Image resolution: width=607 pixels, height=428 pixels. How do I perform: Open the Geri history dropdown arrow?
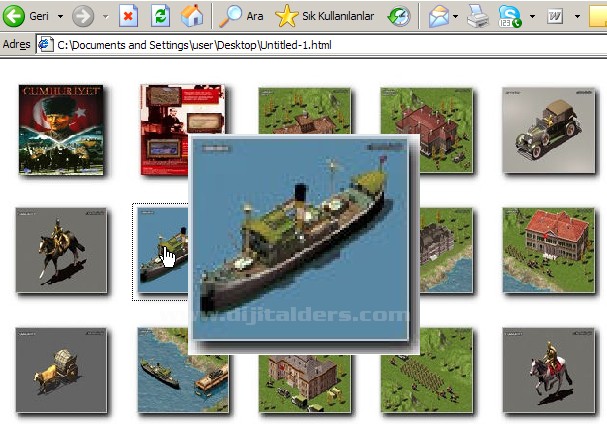60,17
